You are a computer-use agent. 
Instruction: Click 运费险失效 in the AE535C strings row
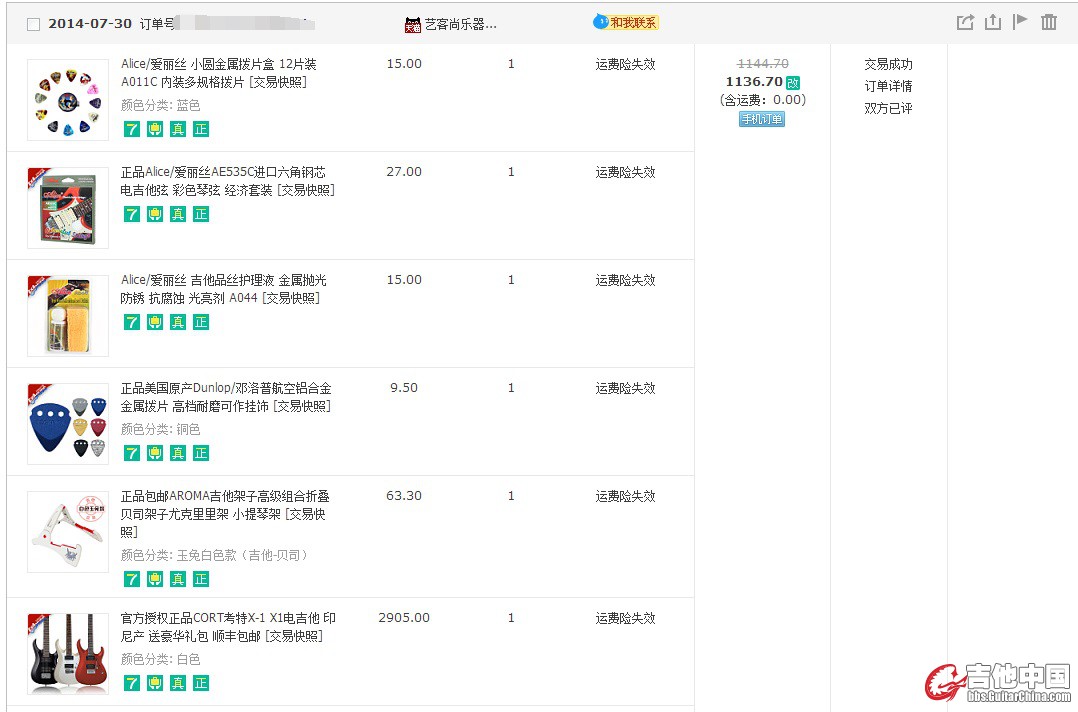pos(626,172)
